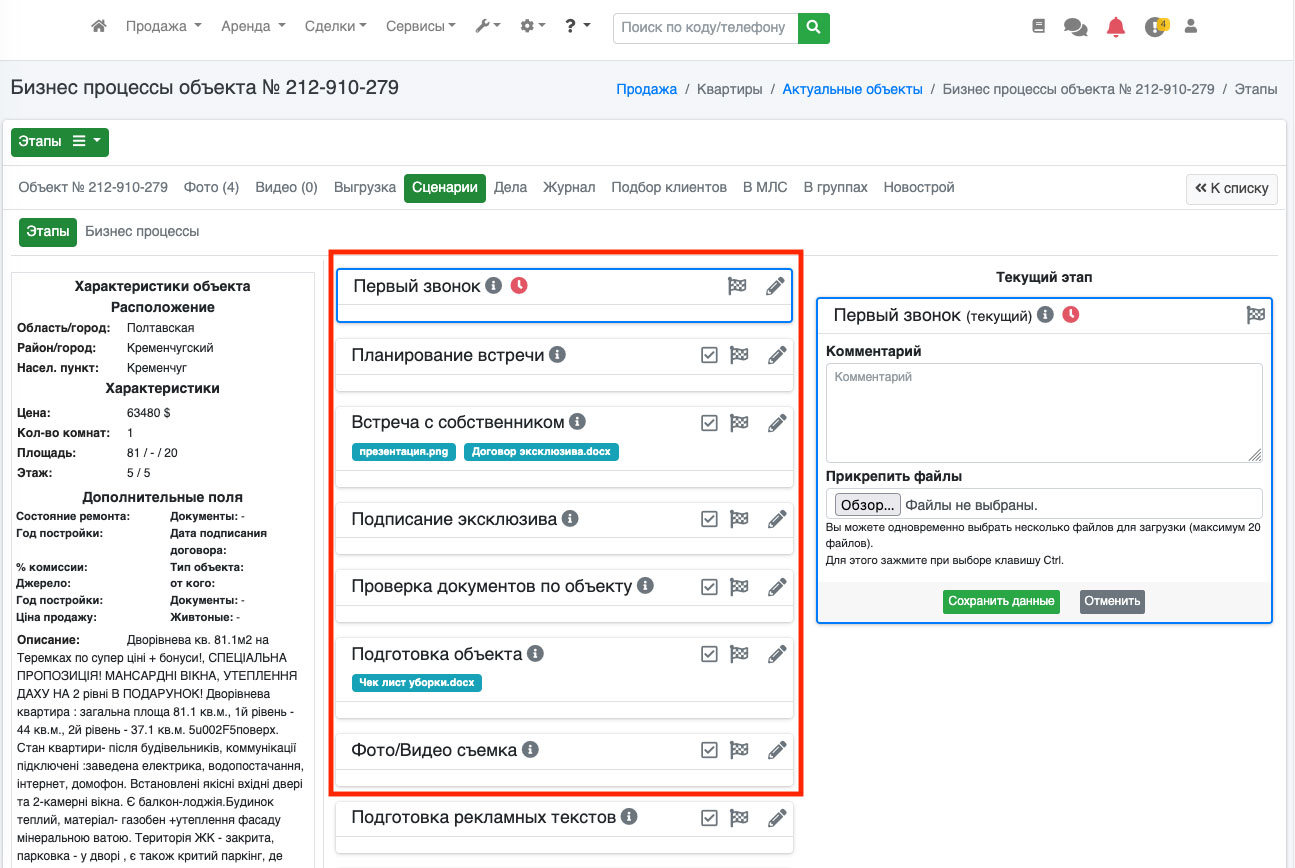Viewport: 1295px width, 868px height.
Task: Click the home icon in navbar
Action: point(99,27)
